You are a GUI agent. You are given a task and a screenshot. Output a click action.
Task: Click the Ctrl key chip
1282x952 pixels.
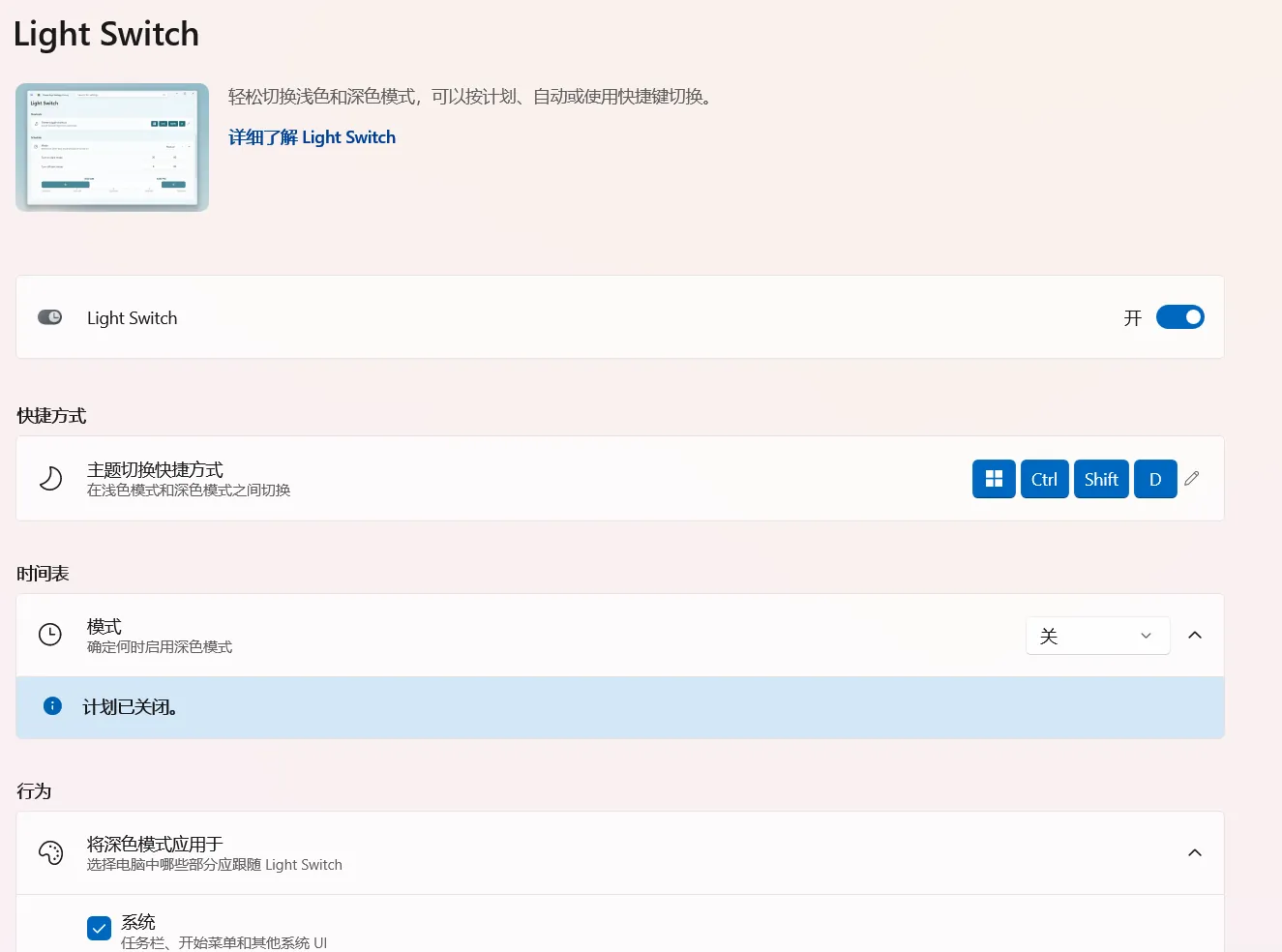tap(1044, 478)
